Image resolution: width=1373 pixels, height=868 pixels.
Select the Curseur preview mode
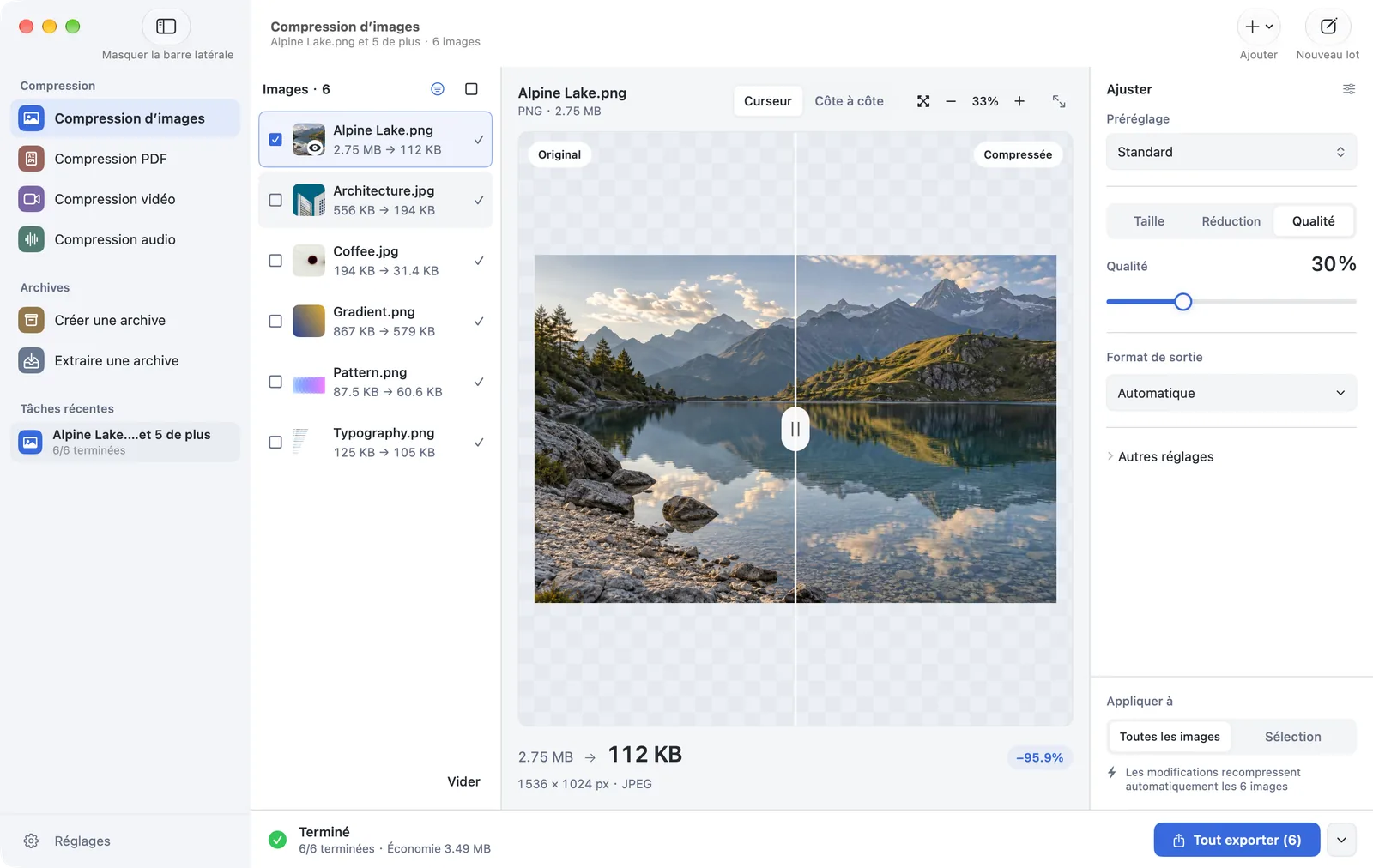coord(768,101)
